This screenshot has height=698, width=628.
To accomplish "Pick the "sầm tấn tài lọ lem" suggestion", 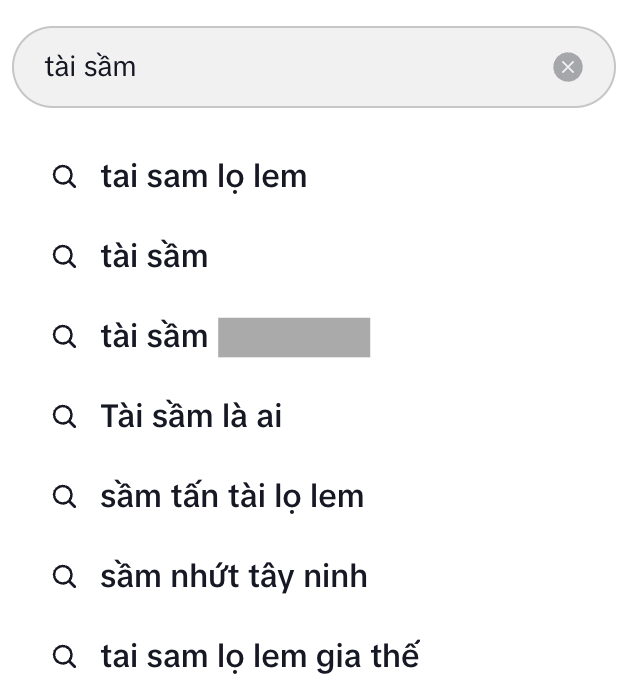I will (x=232, y=497).
